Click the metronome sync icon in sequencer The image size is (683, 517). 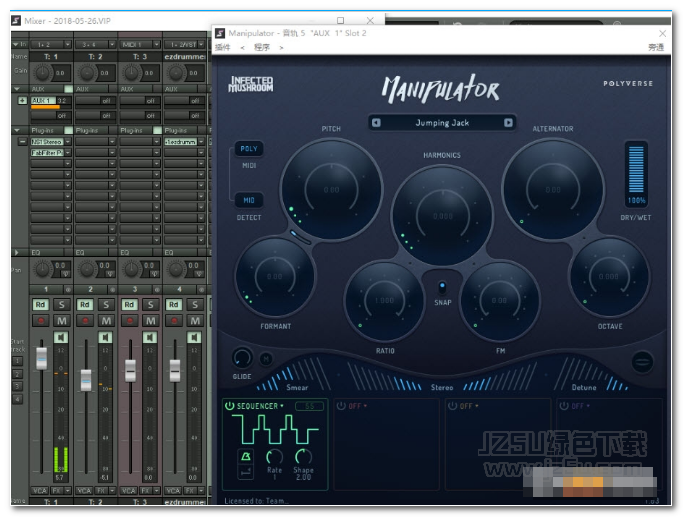(x=246, y=456)
